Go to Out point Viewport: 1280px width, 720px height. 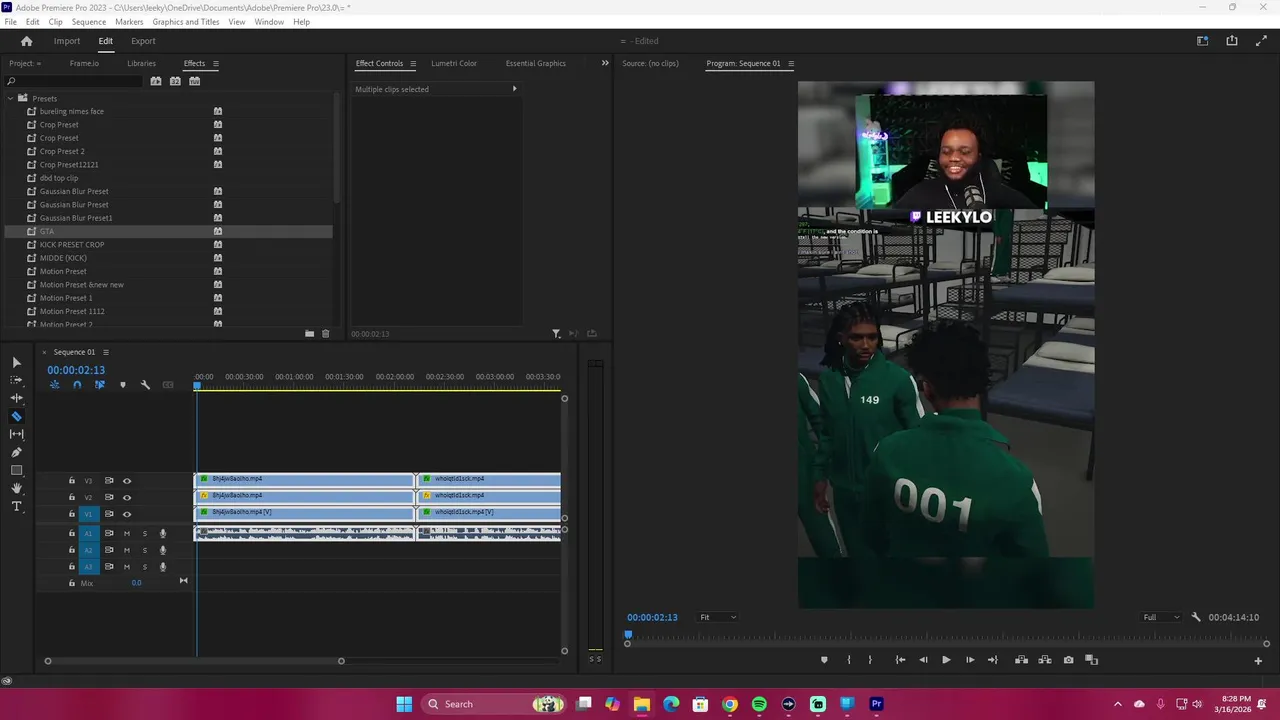[x=992, y=660]
